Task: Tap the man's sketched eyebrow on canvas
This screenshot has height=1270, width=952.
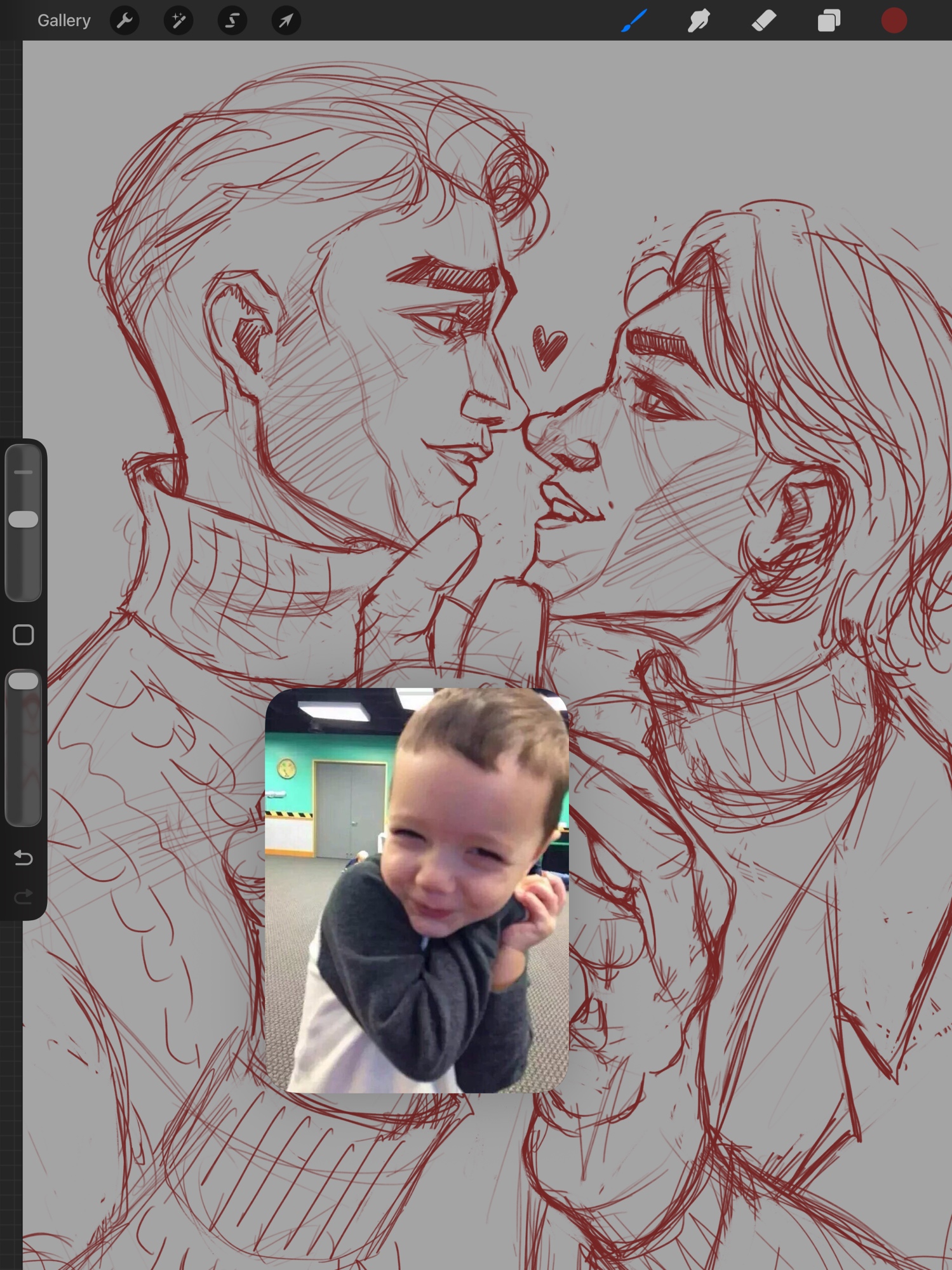Action: (445, 274)
